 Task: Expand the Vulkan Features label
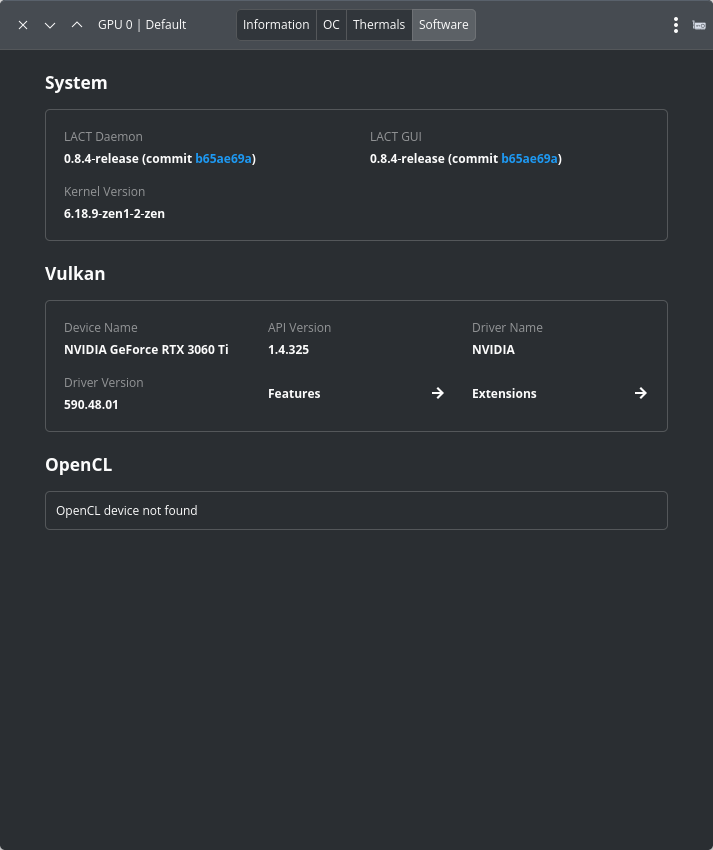pos(294,394)
